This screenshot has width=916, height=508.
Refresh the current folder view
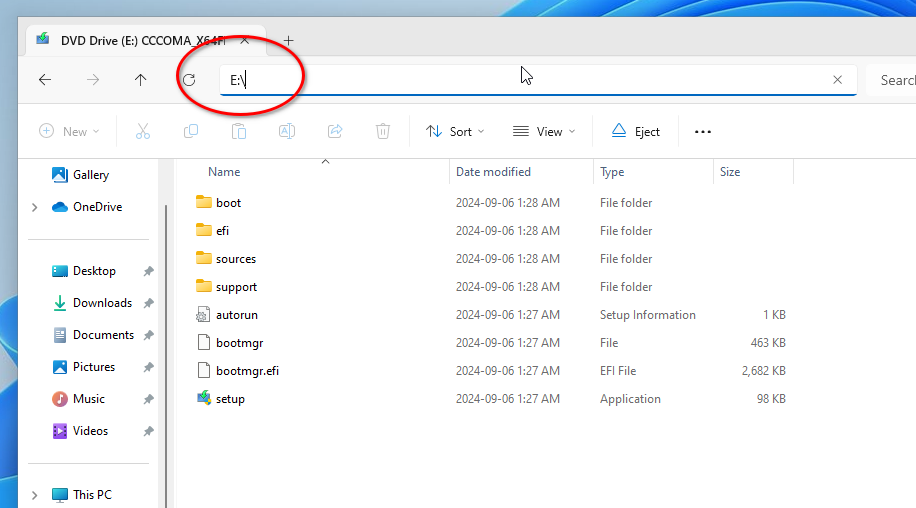click(189, 80)
